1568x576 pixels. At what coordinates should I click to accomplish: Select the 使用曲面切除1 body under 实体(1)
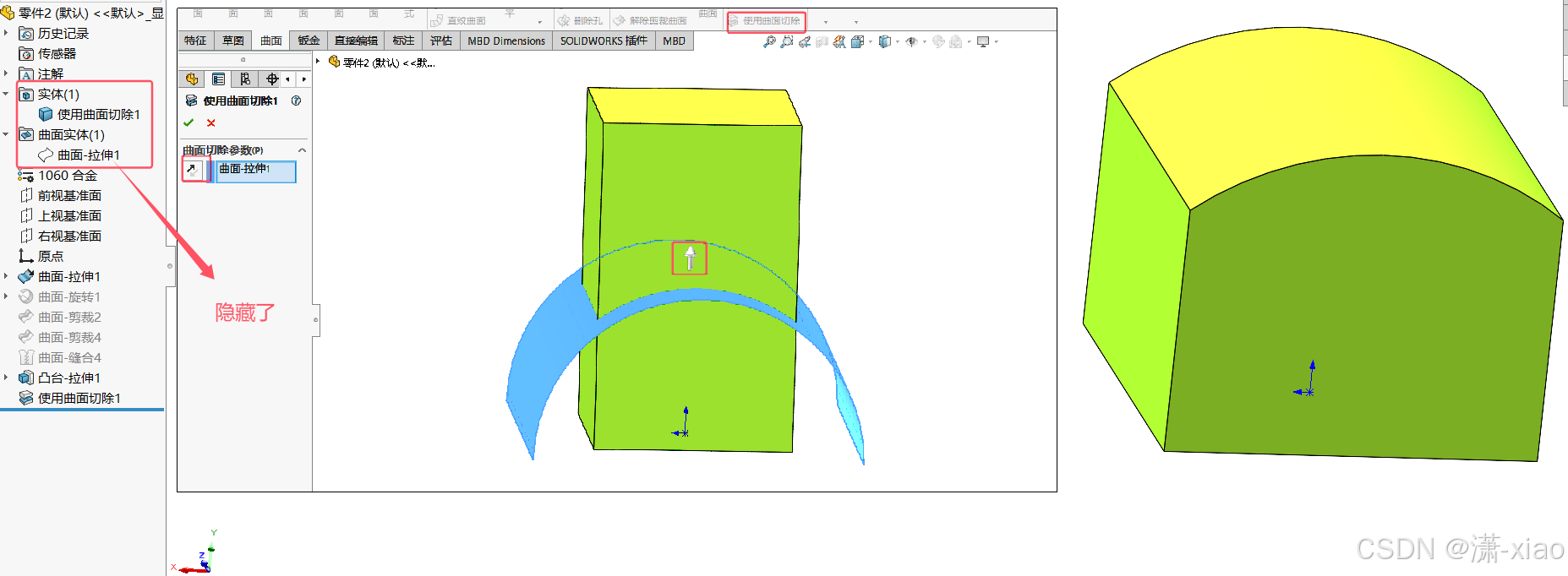click(x=90, y=115)
